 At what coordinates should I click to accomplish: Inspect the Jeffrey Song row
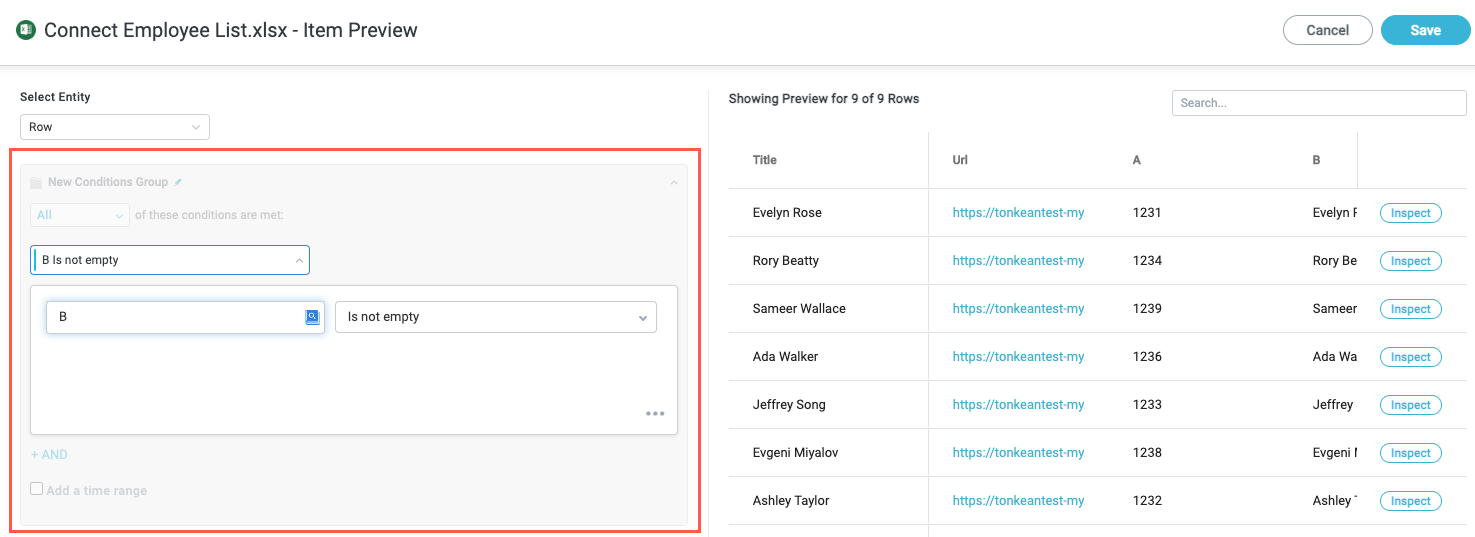[1410, 405]
